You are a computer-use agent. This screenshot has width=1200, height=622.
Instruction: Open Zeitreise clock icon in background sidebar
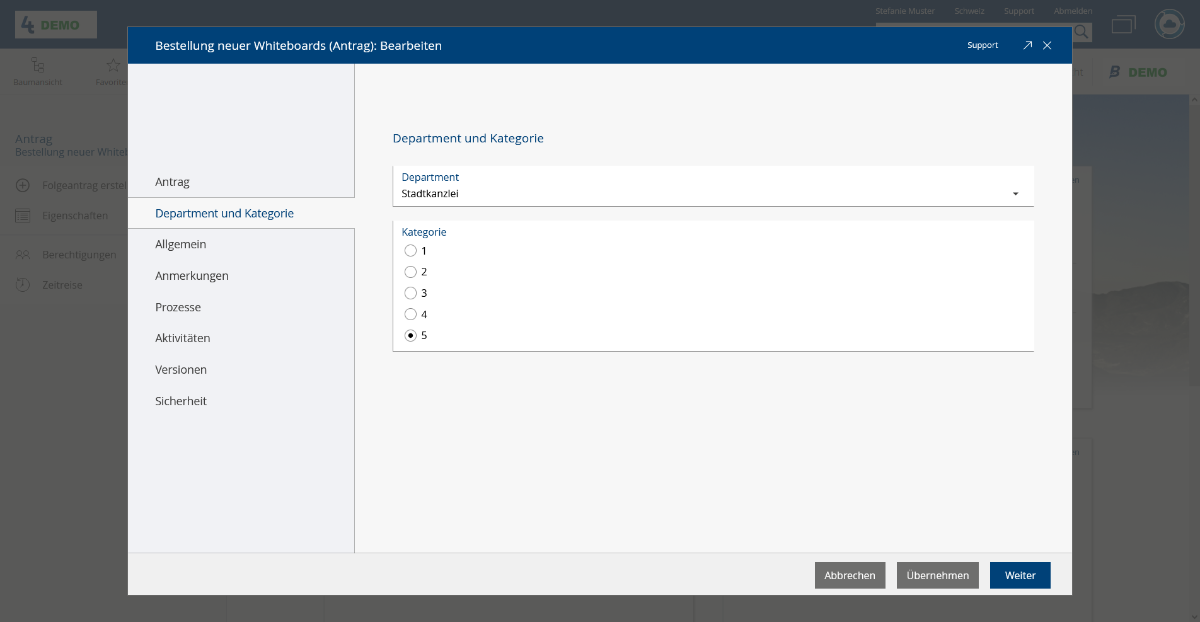coord(22,285)
